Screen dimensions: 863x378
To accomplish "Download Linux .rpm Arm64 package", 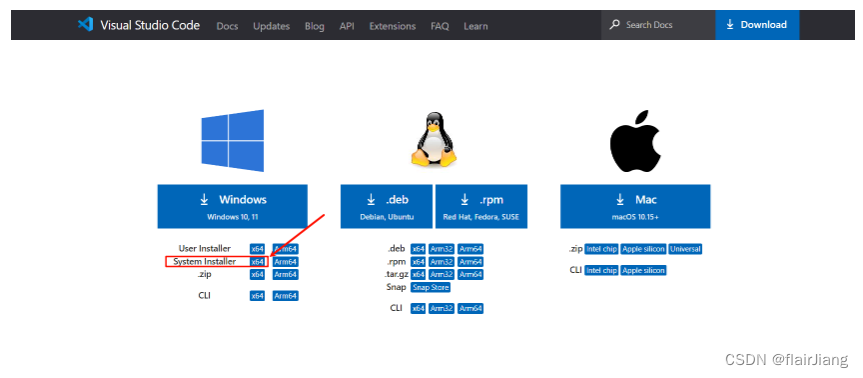I will pyautogui.click(x=471, y=262).
